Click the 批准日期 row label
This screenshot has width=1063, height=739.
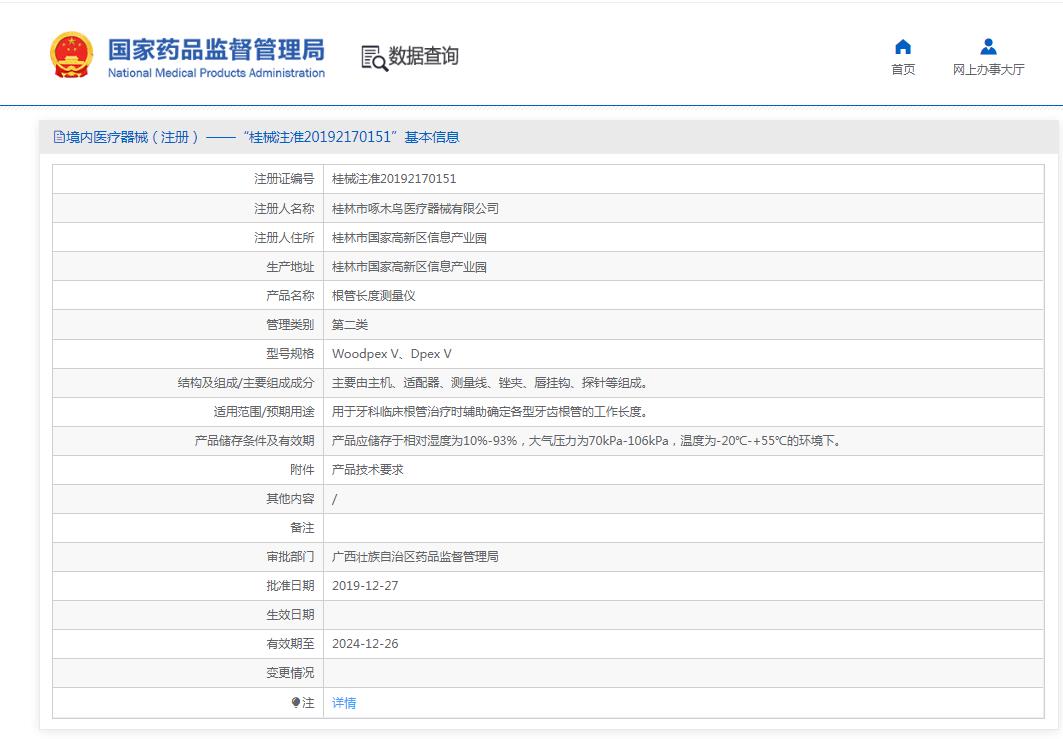pos(290,586)
